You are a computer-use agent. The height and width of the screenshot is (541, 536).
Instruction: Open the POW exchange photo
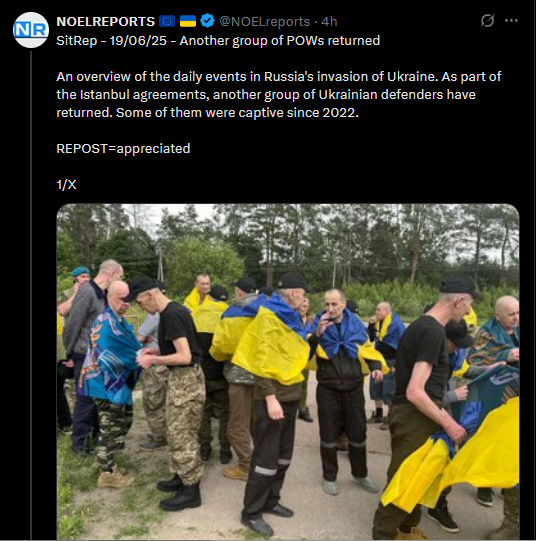pos(288,372)
